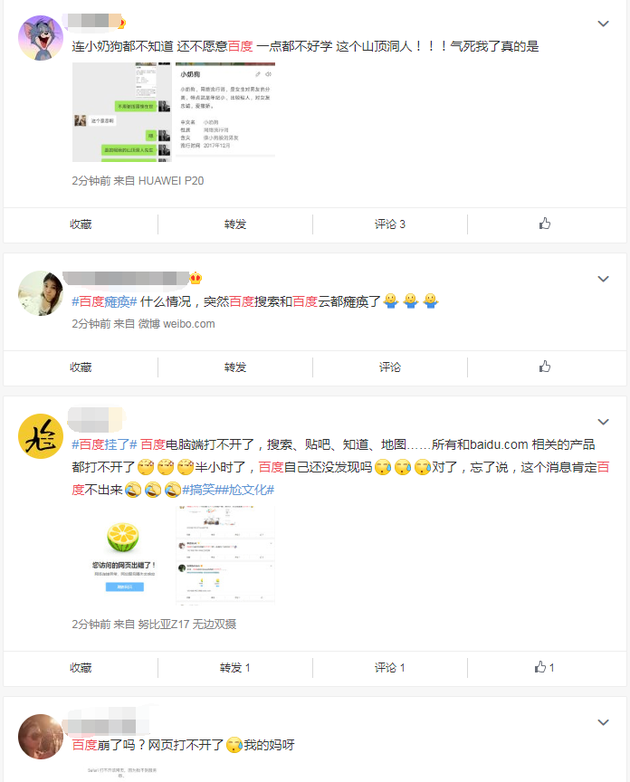Open the dark brown avatar in last post

(x=40, y=737)
